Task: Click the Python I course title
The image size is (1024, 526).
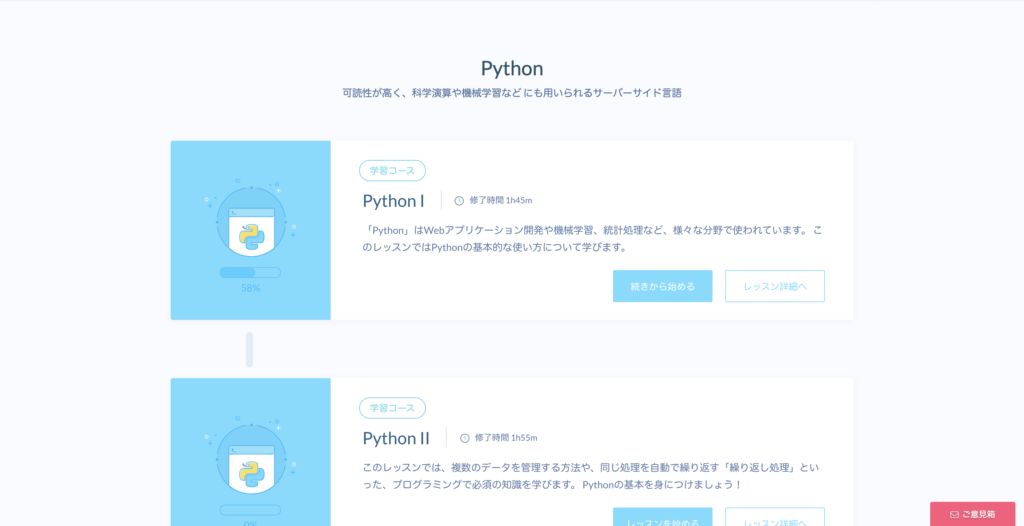Action: (x=394, y=201)
